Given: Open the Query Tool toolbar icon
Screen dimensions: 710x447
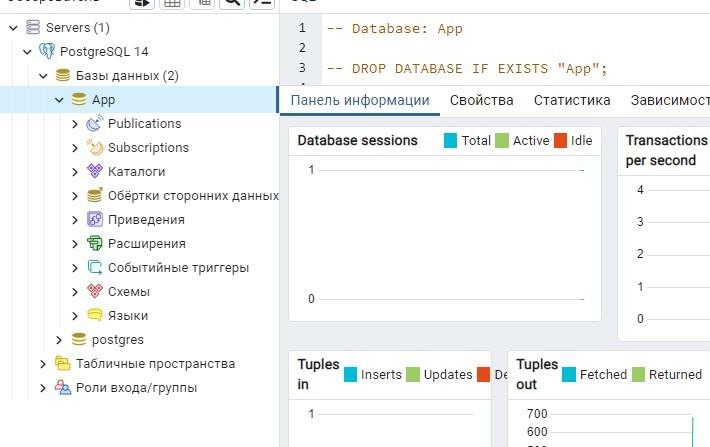Looking at the screenshot, I should pos(142,3).
